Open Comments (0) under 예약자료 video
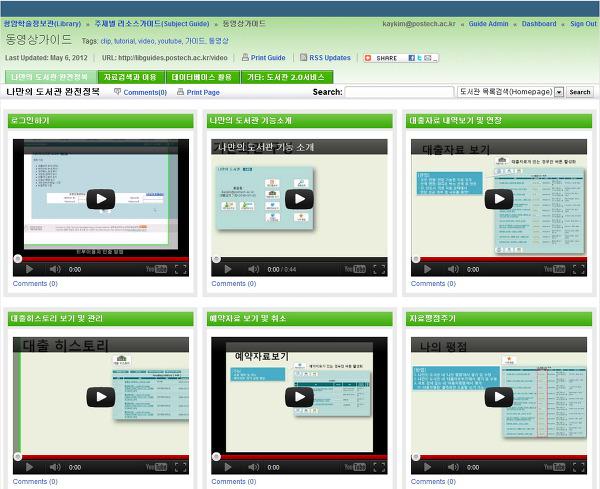600x489 pixels. click(x=234, y=481)
